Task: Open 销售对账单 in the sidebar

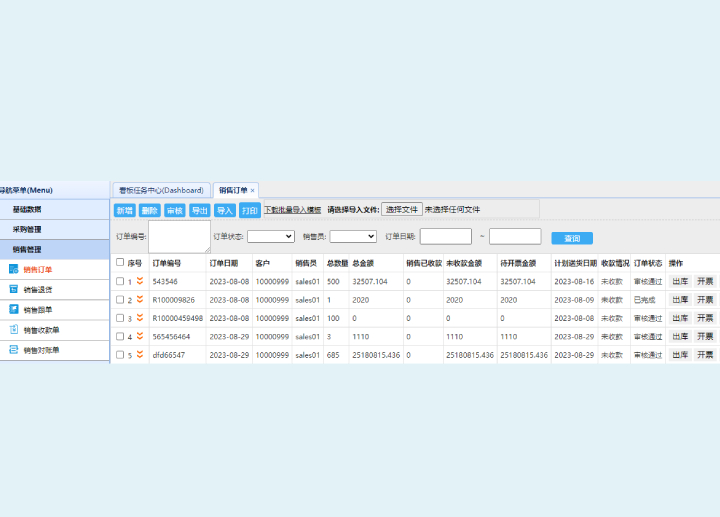Action: click(x=41, y=351)
